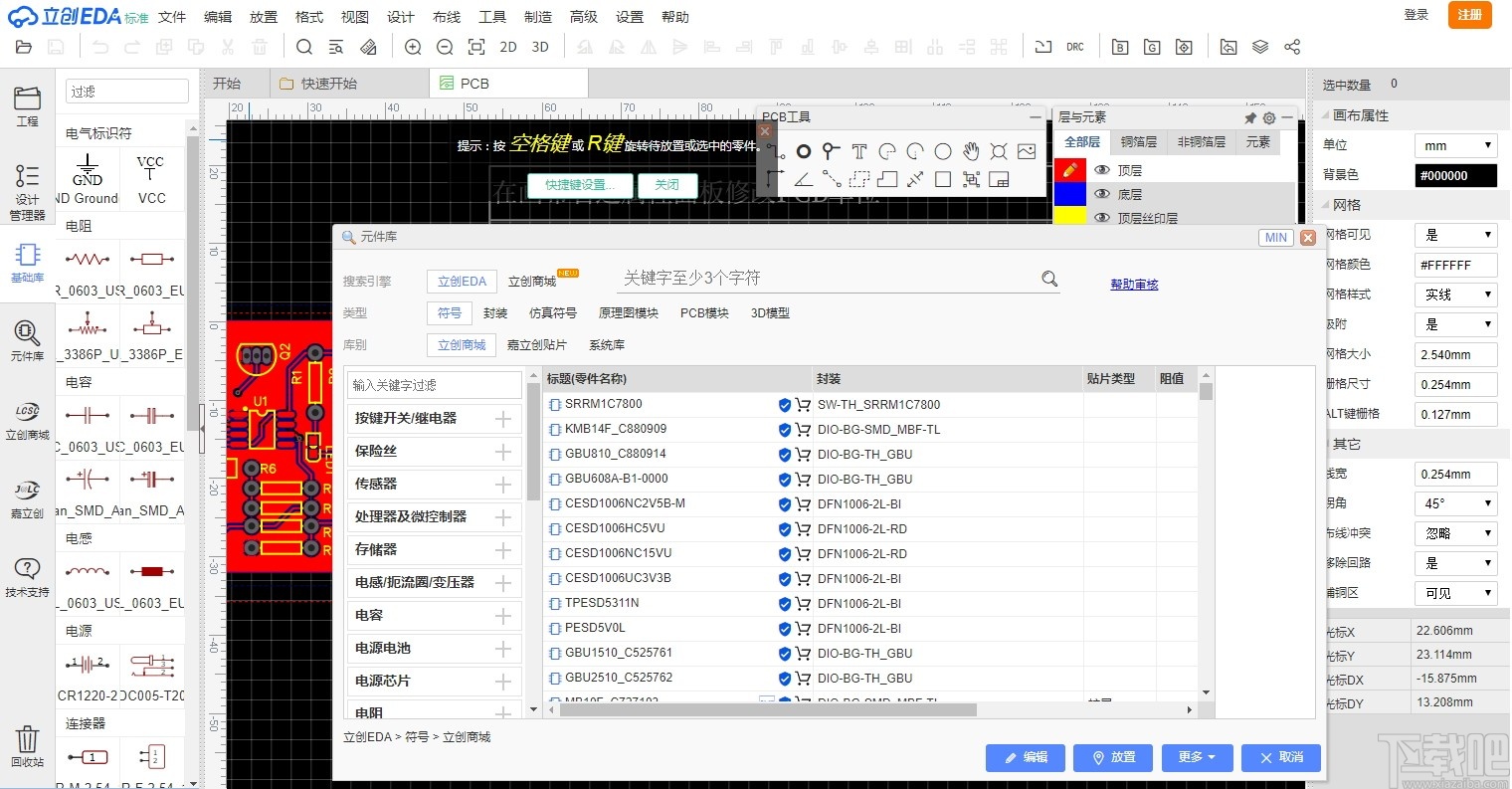Open the 工程 project sidebar panel
This screenshot has width=1512, height=789.
tap(27, 105)
